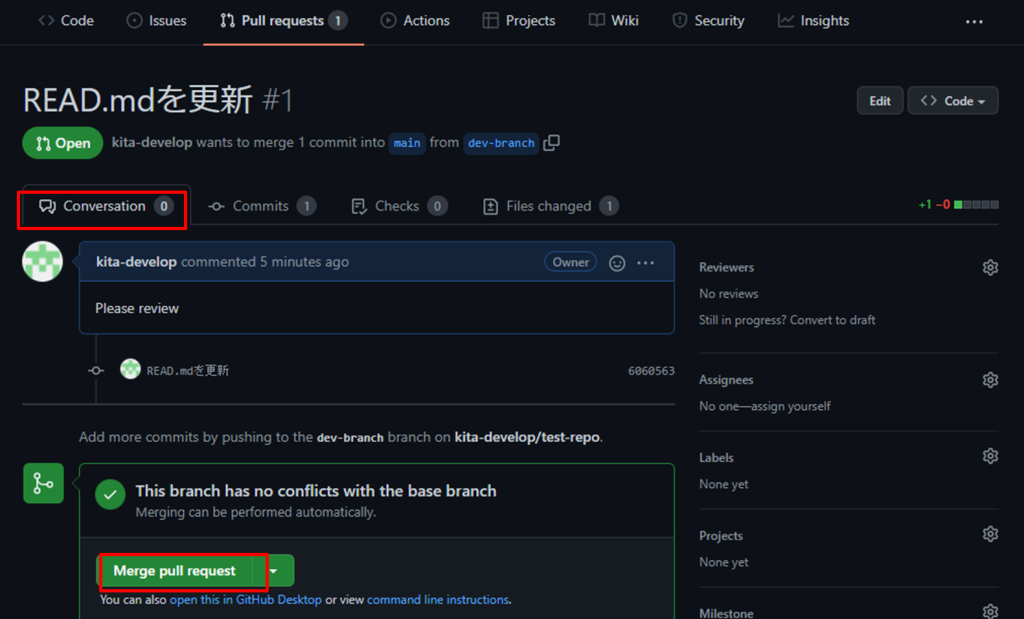Open Labels settings gear
The image size is (1024, 619).
990,457
